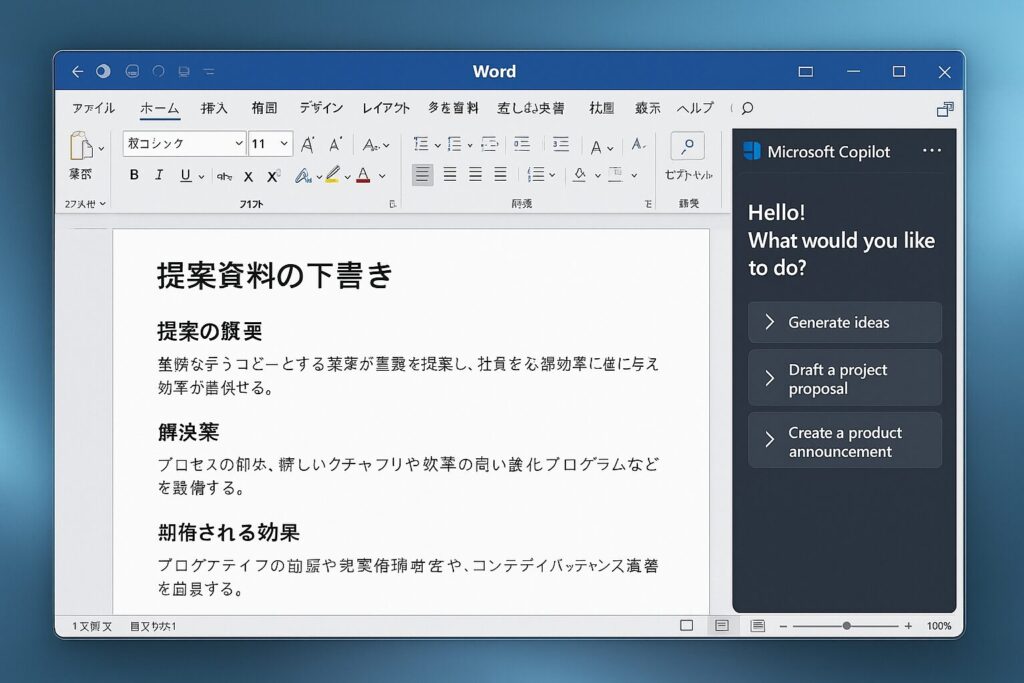Switch to the レイアウト tab
The height and width of the screenshot is (683, 1024).
tap(386, 108)
